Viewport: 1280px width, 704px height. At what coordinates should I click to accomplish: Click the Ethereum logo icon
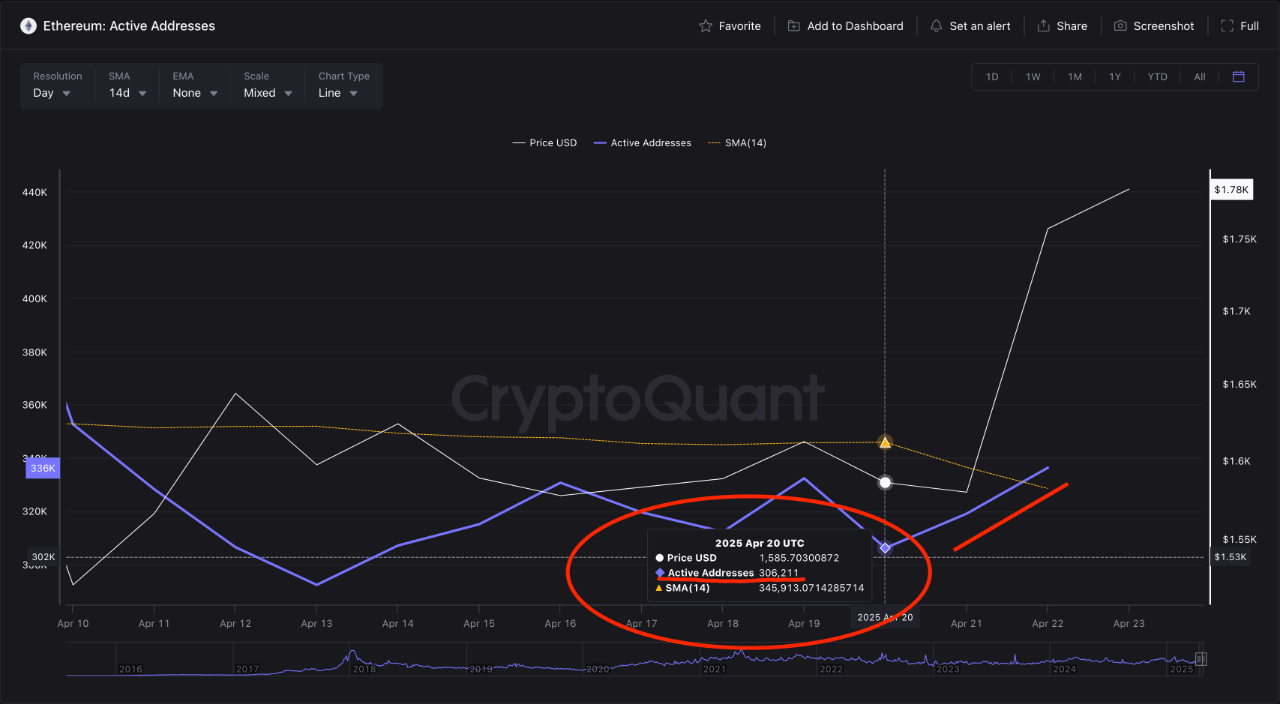(x=28, y=26)
